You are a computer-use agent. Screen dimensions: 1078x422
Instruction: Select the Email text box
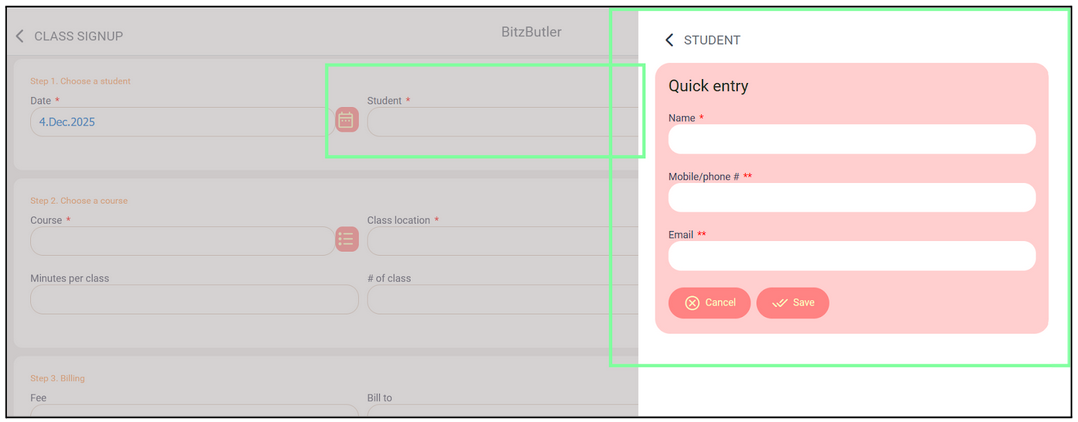(851, 256)
